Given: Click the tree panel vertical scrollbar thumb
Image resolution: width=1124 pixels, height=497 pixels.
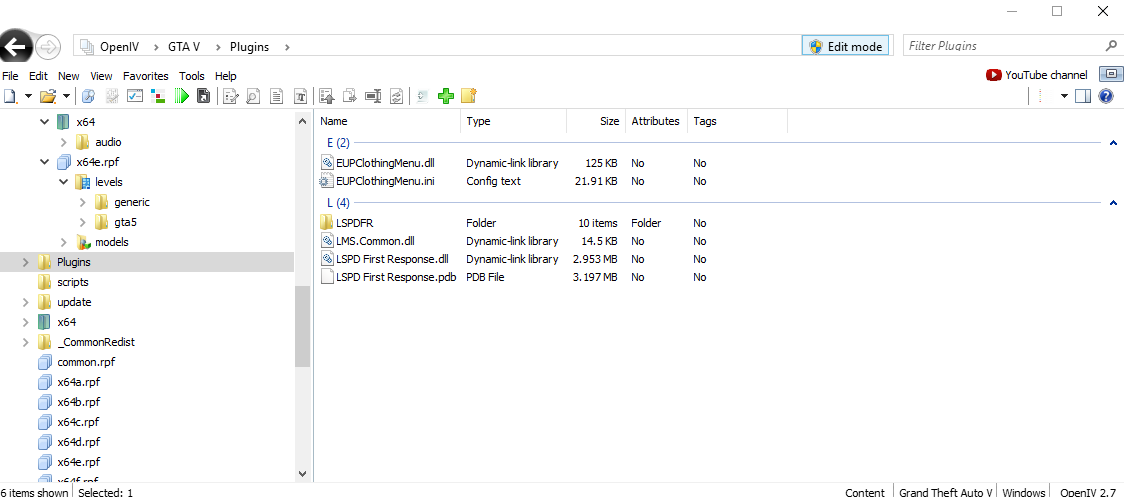Looking at the screenshot, I should coord(303,326).
